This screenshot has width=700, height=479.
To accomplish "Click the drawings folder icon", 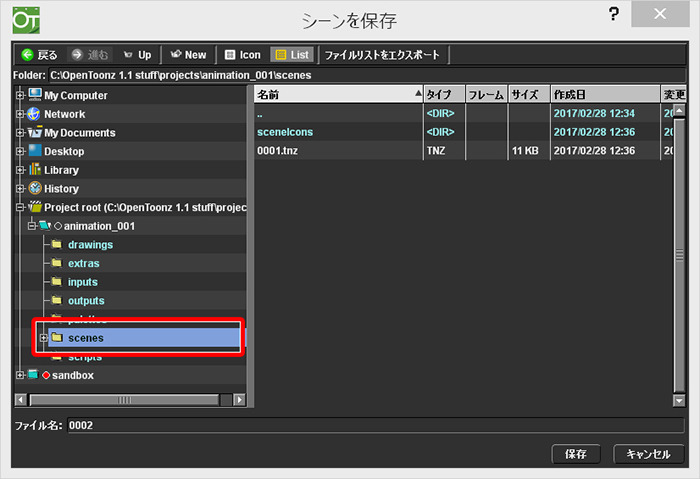I will (x=57, y=244).
